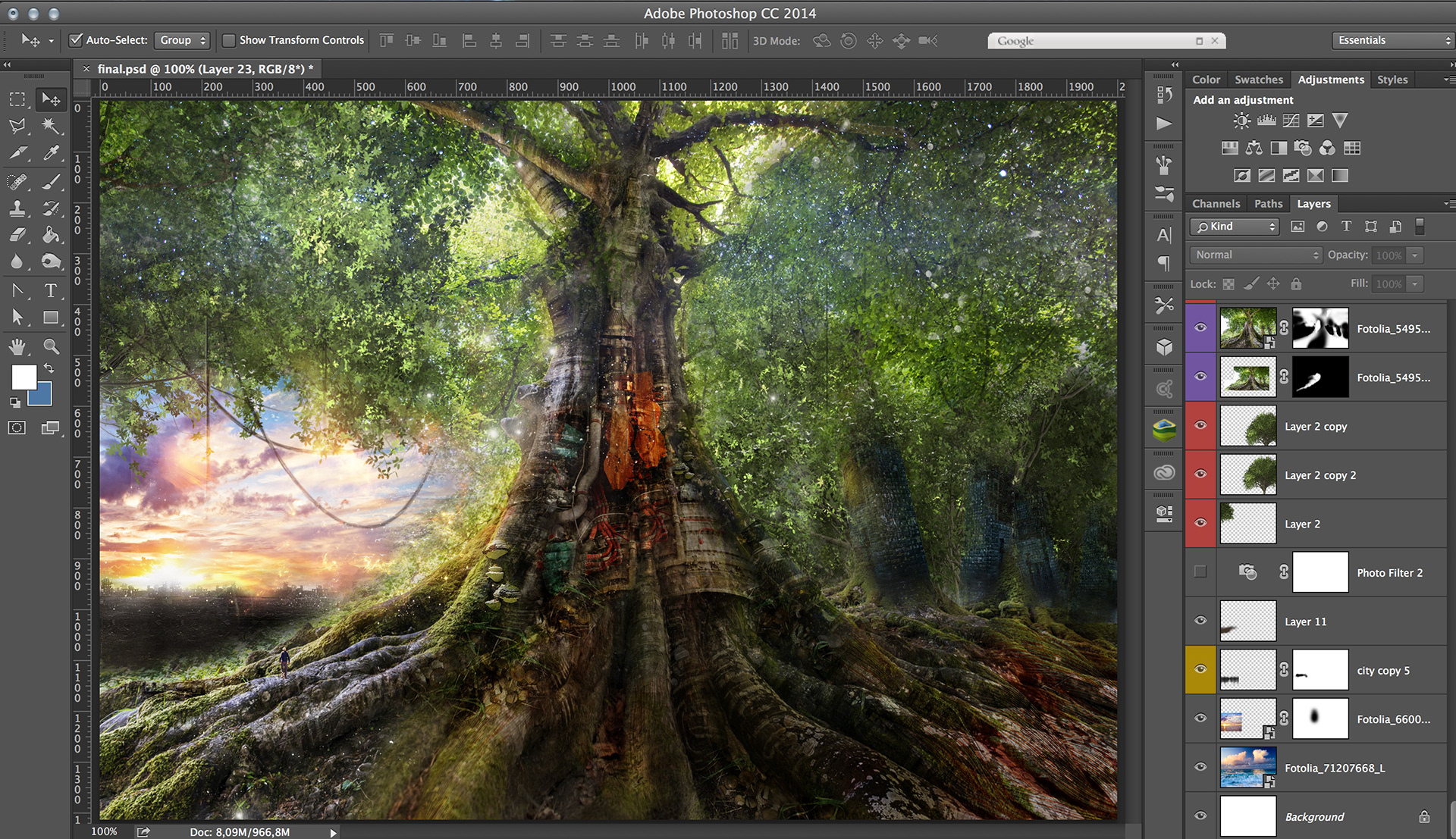
Task: Hide the Layer 2 copy layer
Action: point(1200,425)
